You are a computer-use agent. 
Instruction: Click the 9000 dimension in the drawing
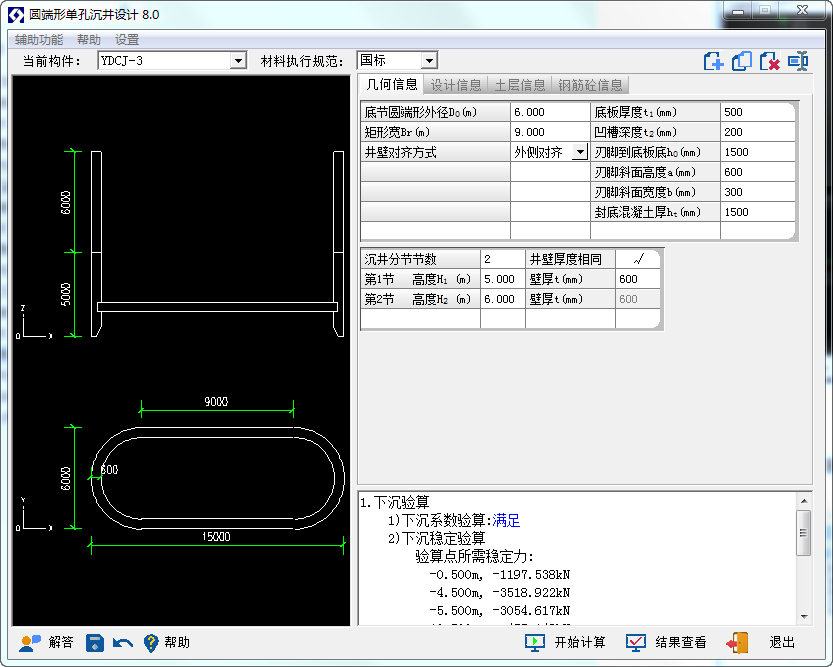click(x=216, y=401)
